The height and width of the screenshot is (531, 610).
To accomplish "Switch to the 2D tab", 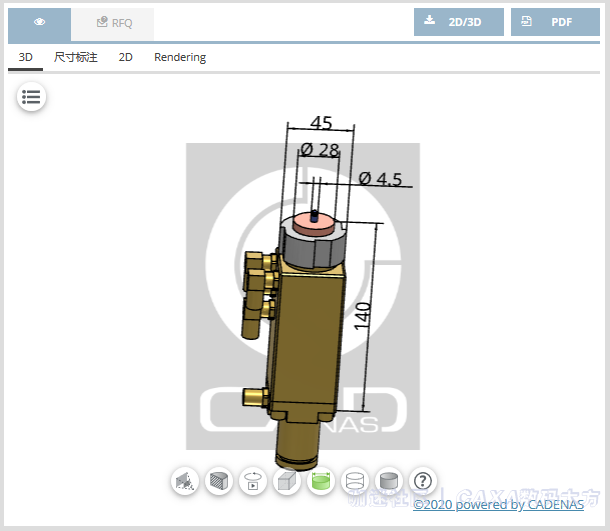I will tap(126, 57).
